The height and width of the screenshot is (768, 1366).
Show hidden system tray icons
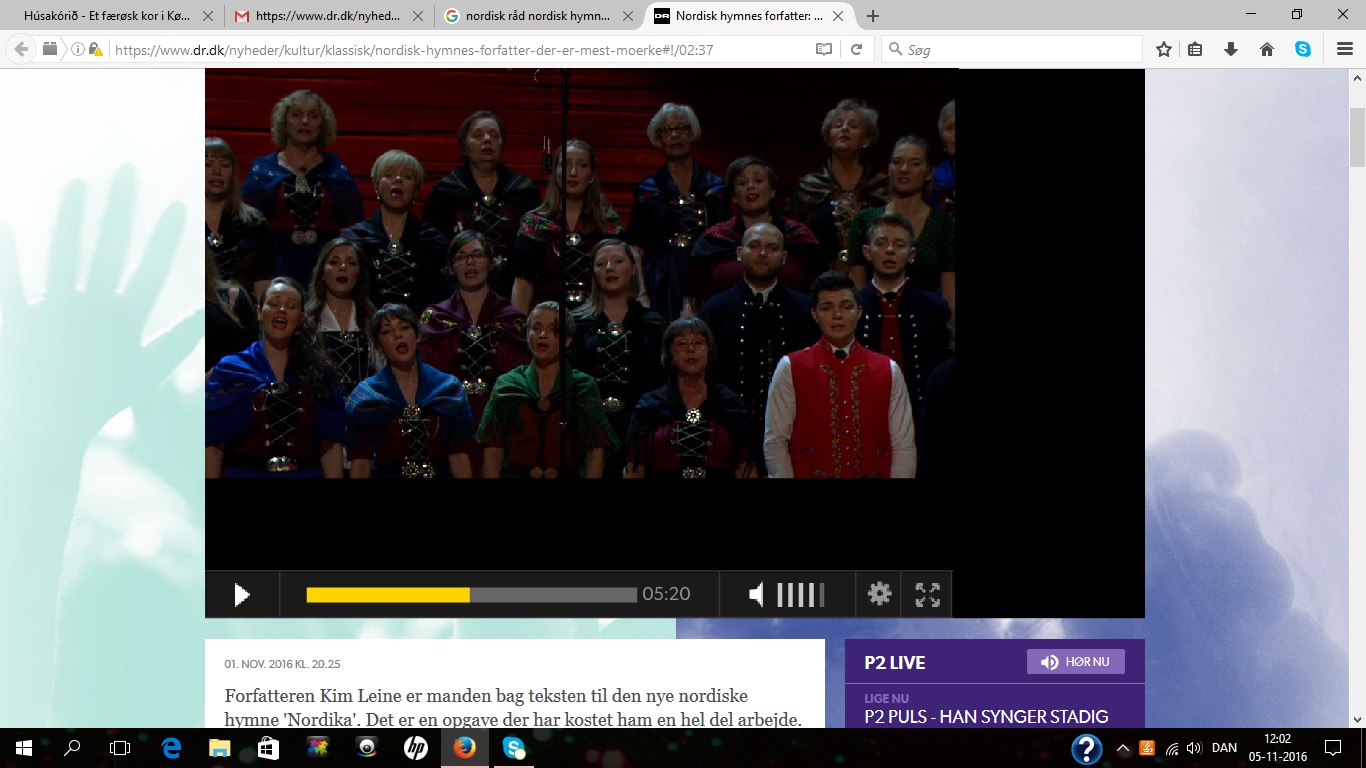(1123, 748)
